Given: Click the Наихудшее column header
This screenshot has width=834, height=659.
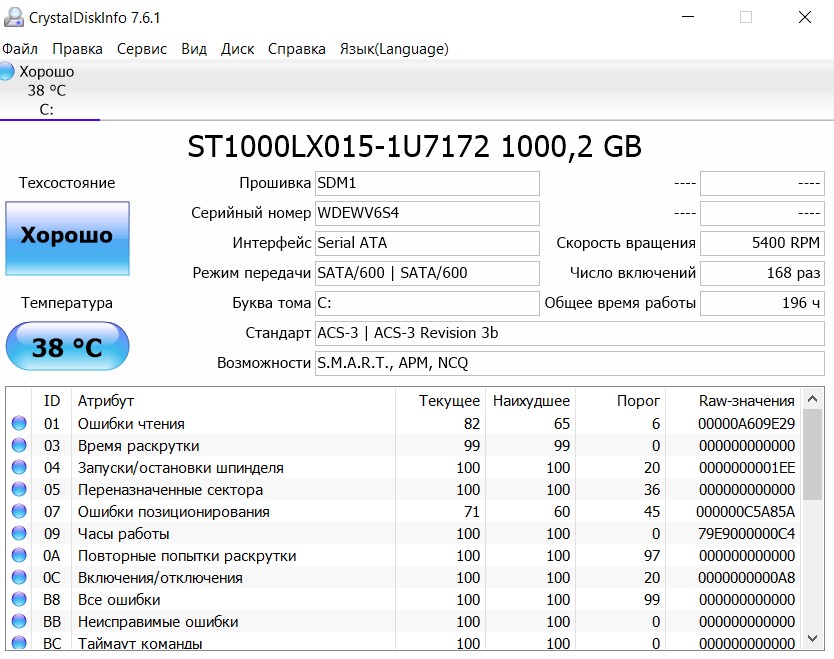Looking at the screenshot, I should click(530, 401).
